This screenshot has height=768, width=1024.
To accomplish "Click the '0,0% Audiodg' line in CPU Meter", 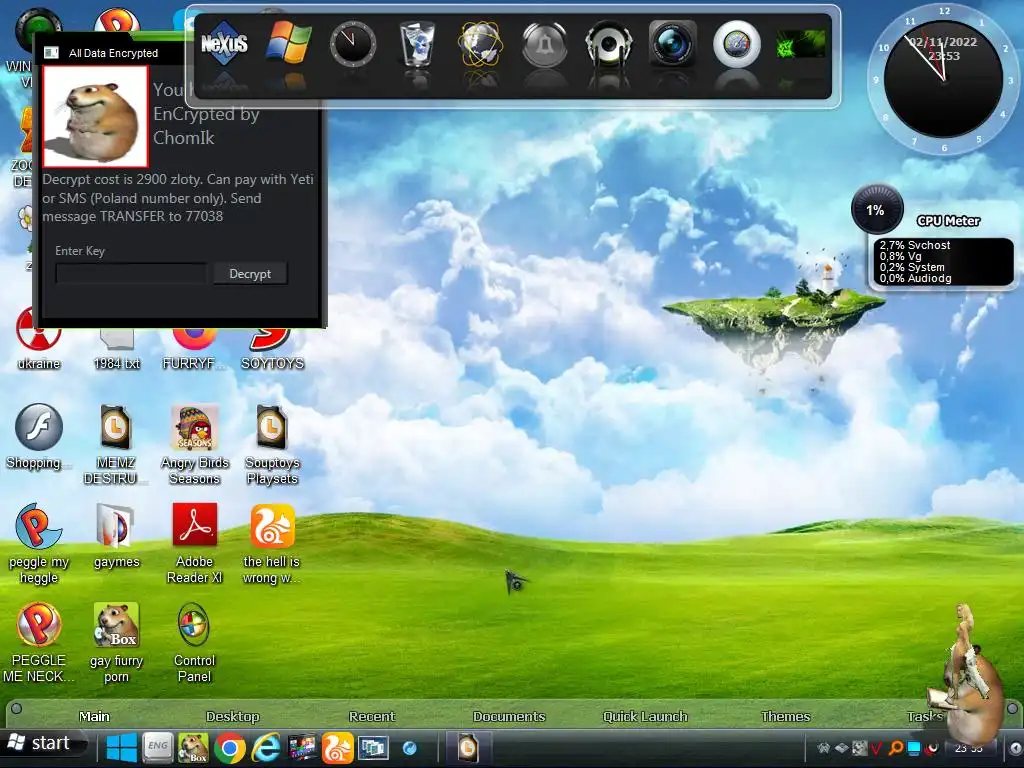I will pos(915,278).
